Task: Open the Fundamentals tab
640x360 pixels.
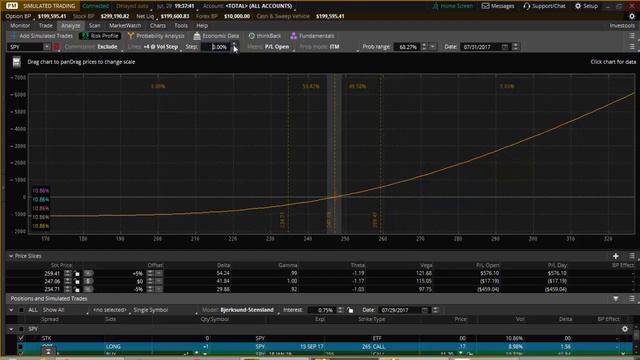Action: (x=312, y=36)
